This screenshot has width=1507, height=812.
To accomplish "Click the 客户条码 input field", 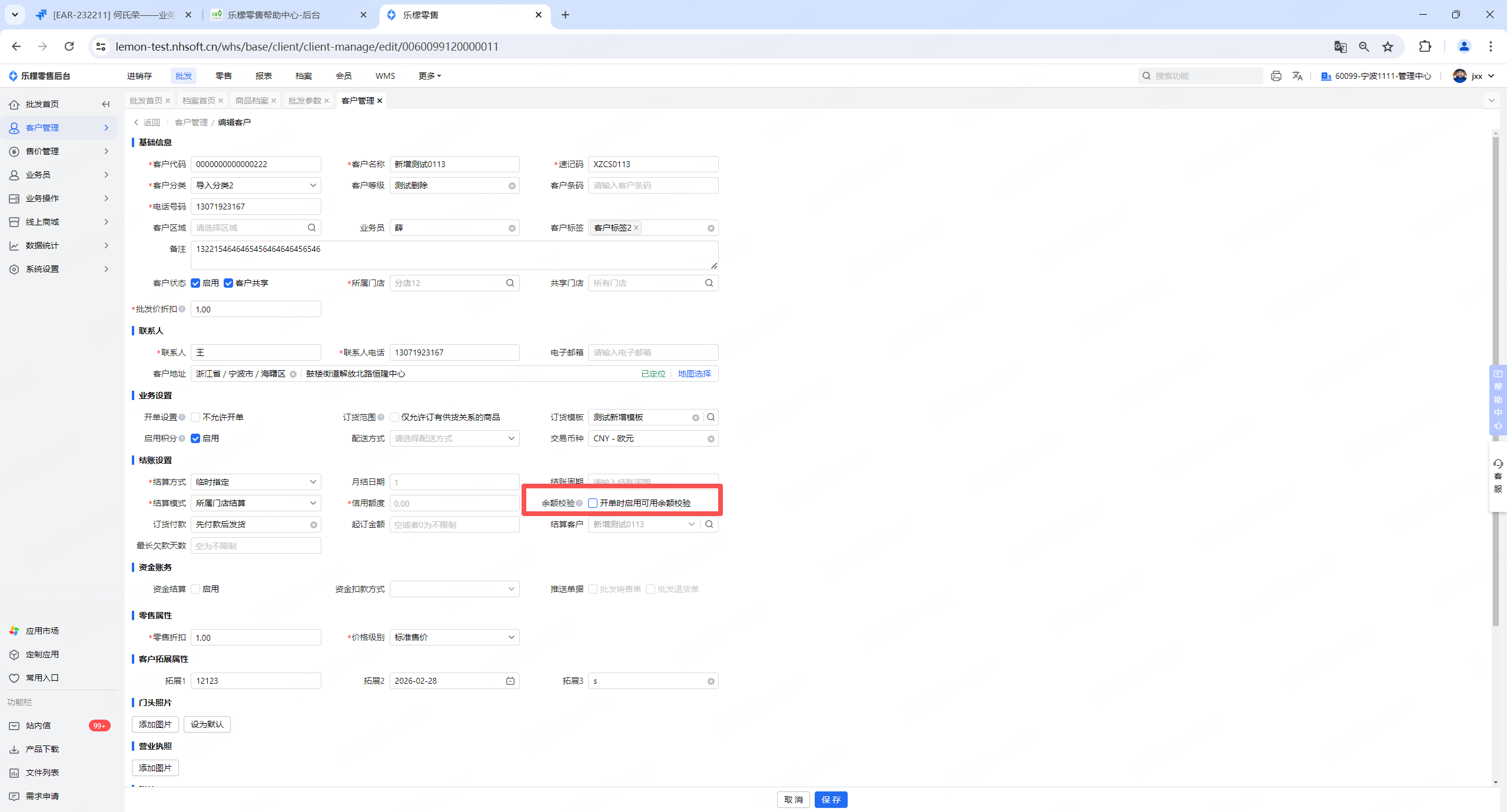I will coord(652,185).
